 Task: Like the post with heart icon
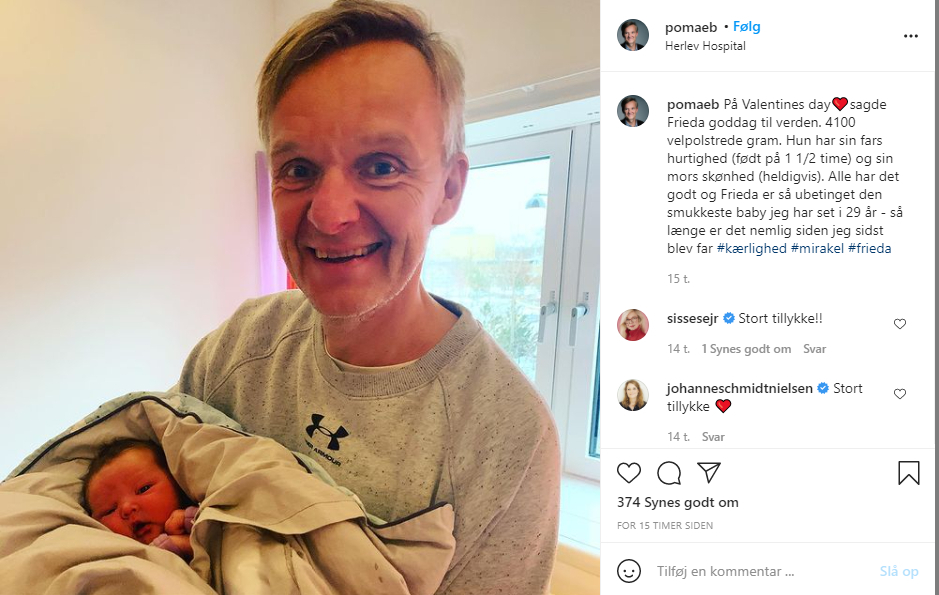coord(629,473)
